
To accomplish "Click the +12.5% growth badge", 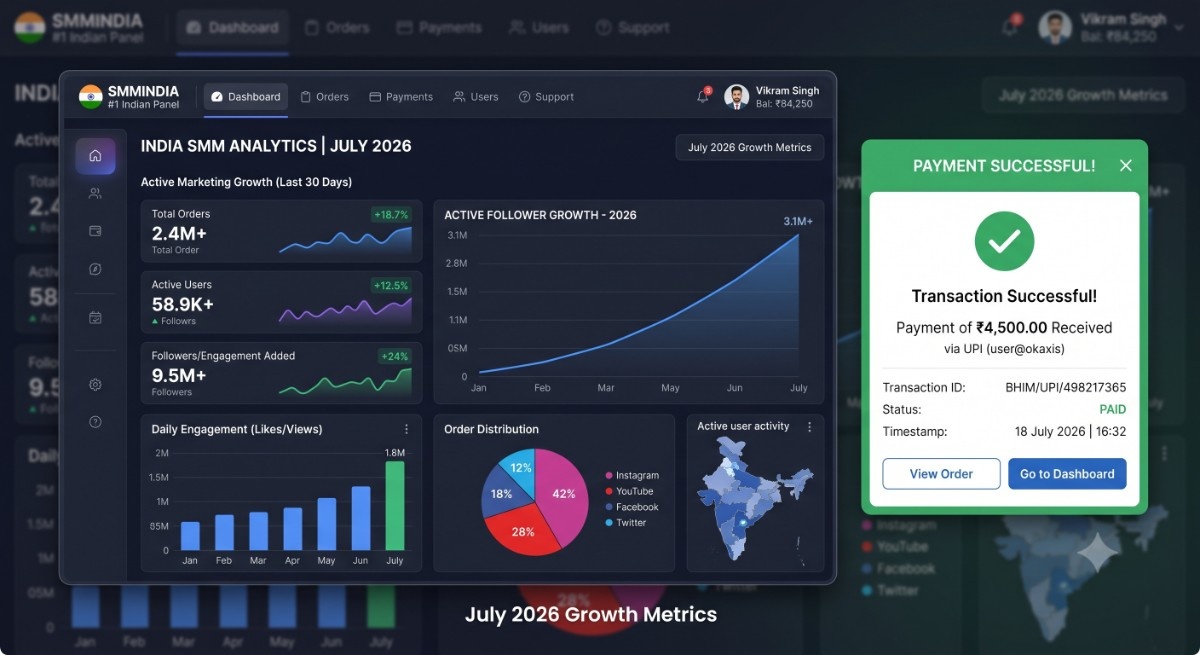I will (391, 285).
